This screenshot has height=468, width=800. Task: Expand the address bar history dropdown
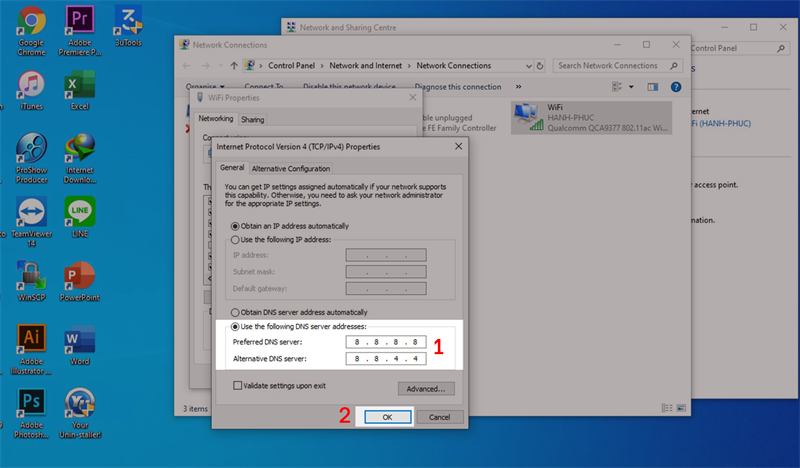click(x=529, y=66)
